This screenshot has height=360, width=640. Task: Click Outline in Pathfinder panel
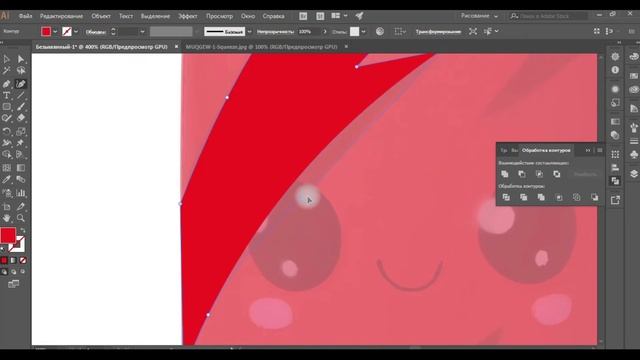tap(577, 198)
